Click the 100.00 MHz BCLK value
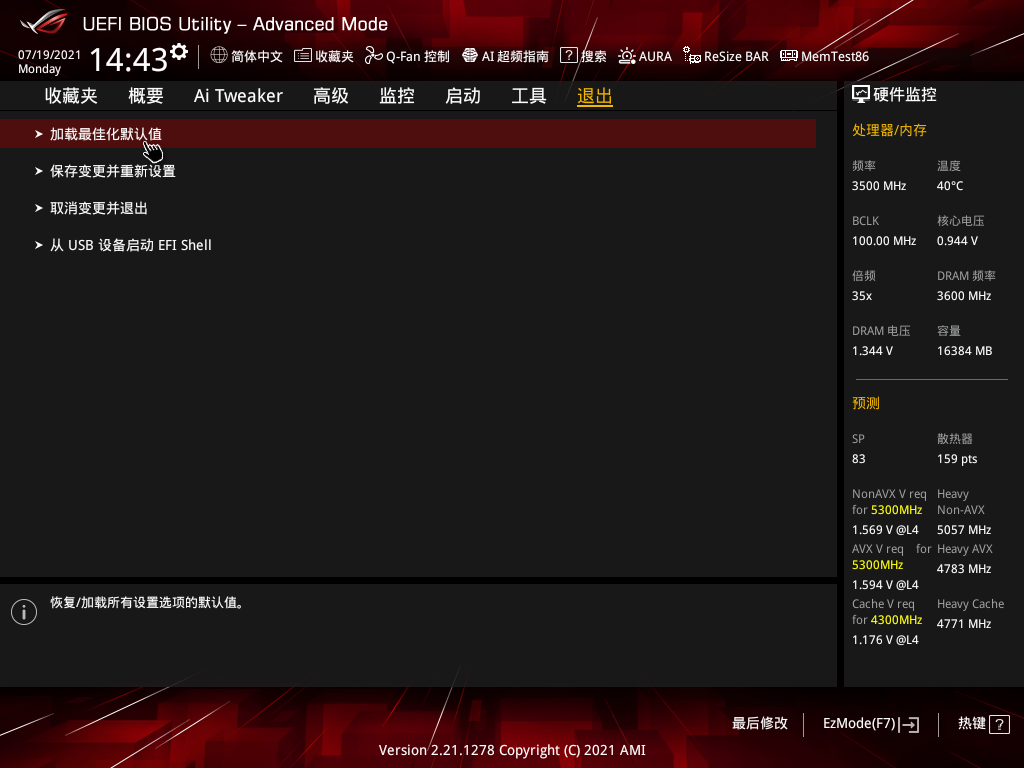Screen dimensions: 1024x768 tap(884, 241)
